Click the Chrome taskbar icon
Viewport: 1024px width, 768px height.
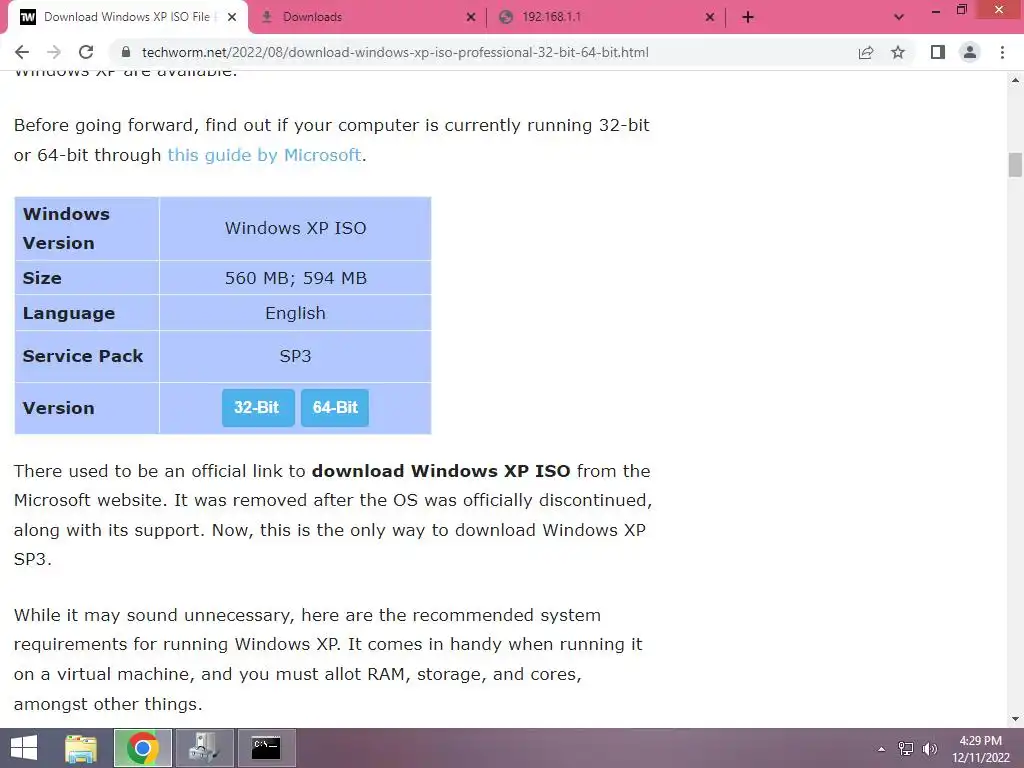click(x=143, y=748)
